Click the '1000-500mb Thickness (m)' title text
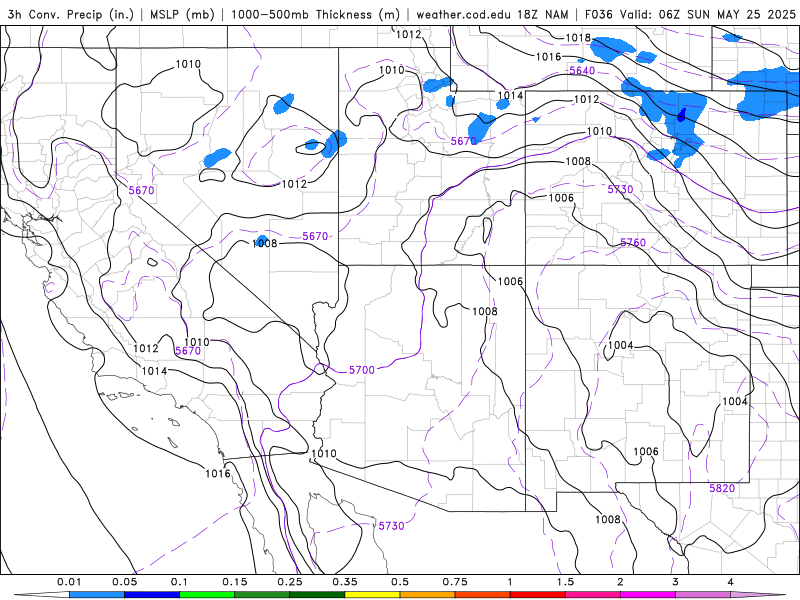The height and width of the screenshot is (600, 800). point(315,14)
